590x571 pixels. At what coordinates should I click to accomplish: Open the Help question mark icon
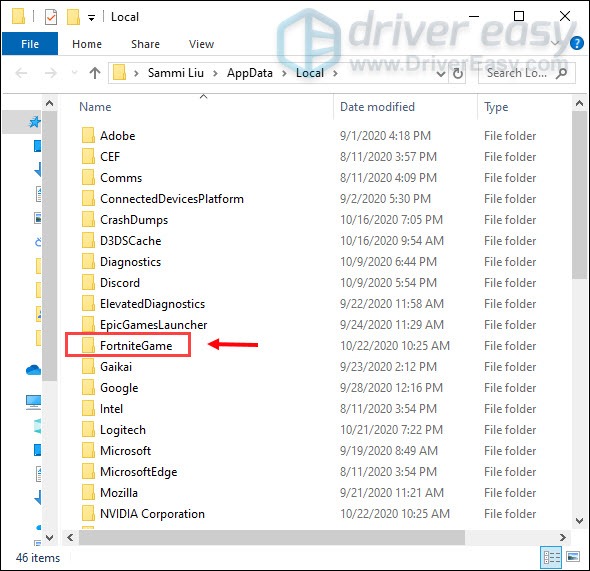[577, 43]
